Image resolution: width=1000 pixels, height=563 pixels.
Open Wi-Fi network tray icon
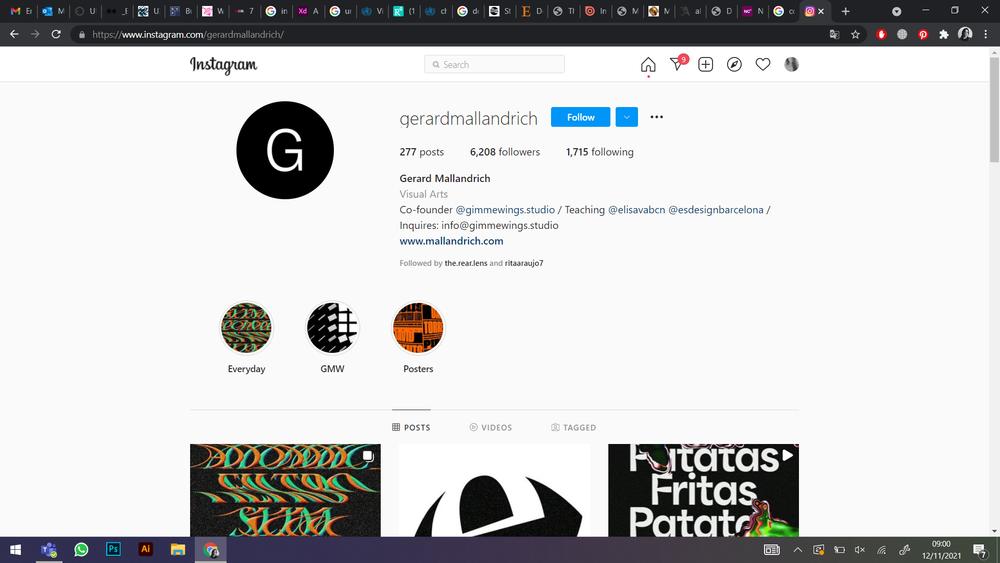881,550
